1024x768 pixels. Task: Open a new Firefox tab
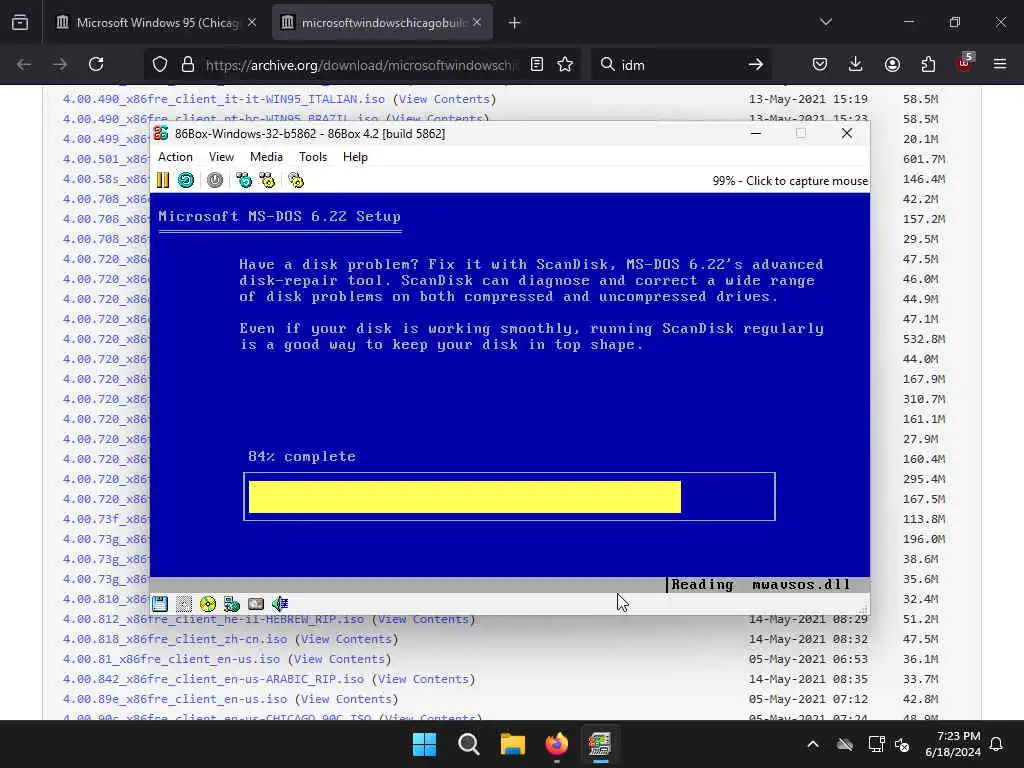[515, 23]
